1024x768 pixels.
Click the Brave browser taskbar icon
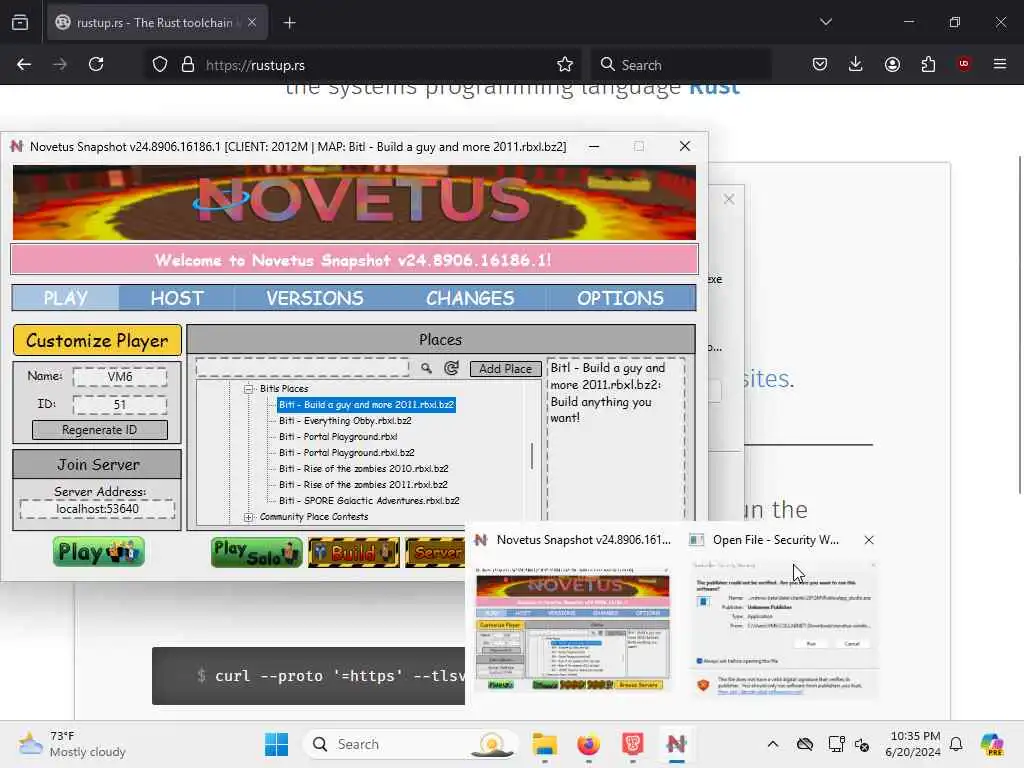click(632, 744)
